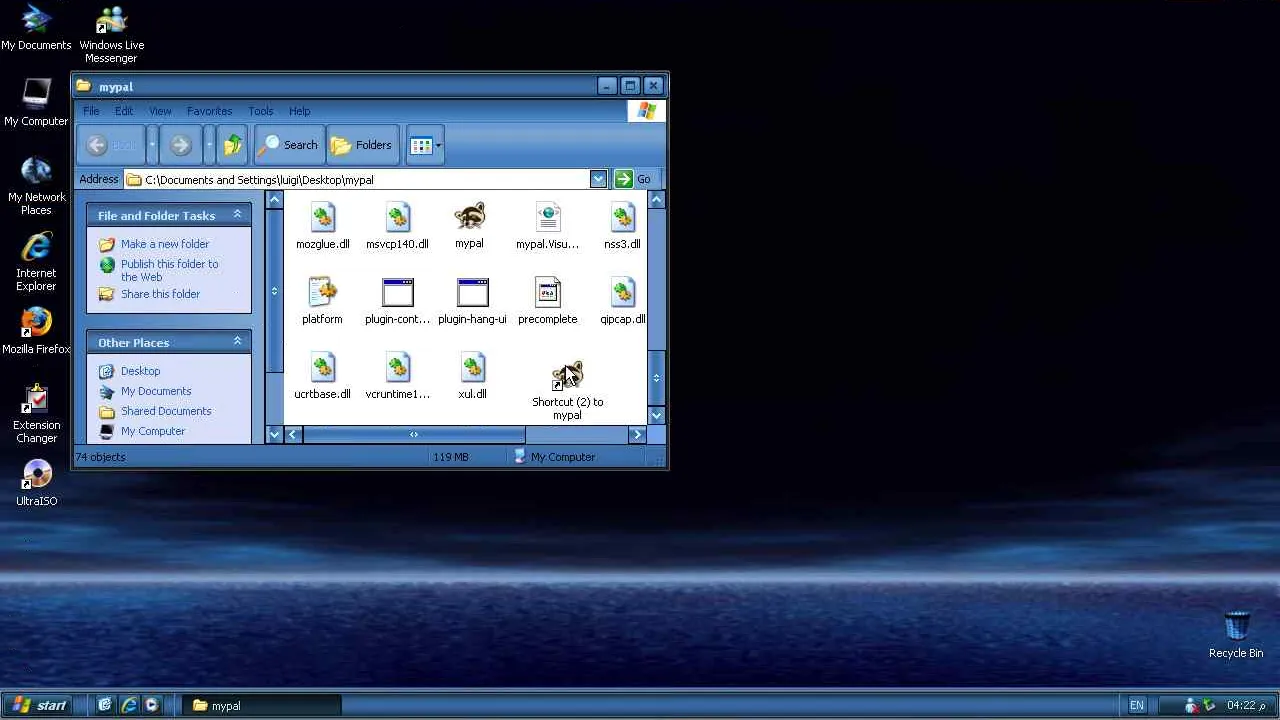Open the Back button history dropdown
The width and height of the screenshot is (1280, 720).
tap(152, 145)
